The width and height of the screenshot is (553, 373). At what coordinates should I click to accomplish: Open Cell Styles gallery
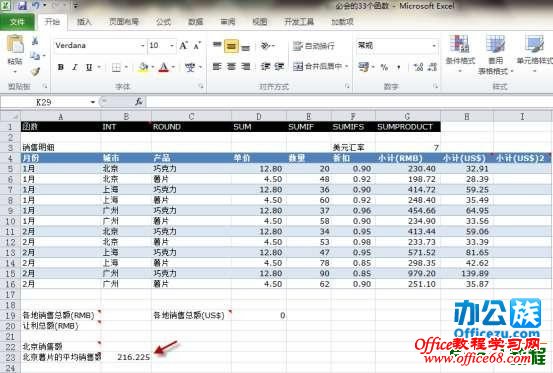pos(535,53)
